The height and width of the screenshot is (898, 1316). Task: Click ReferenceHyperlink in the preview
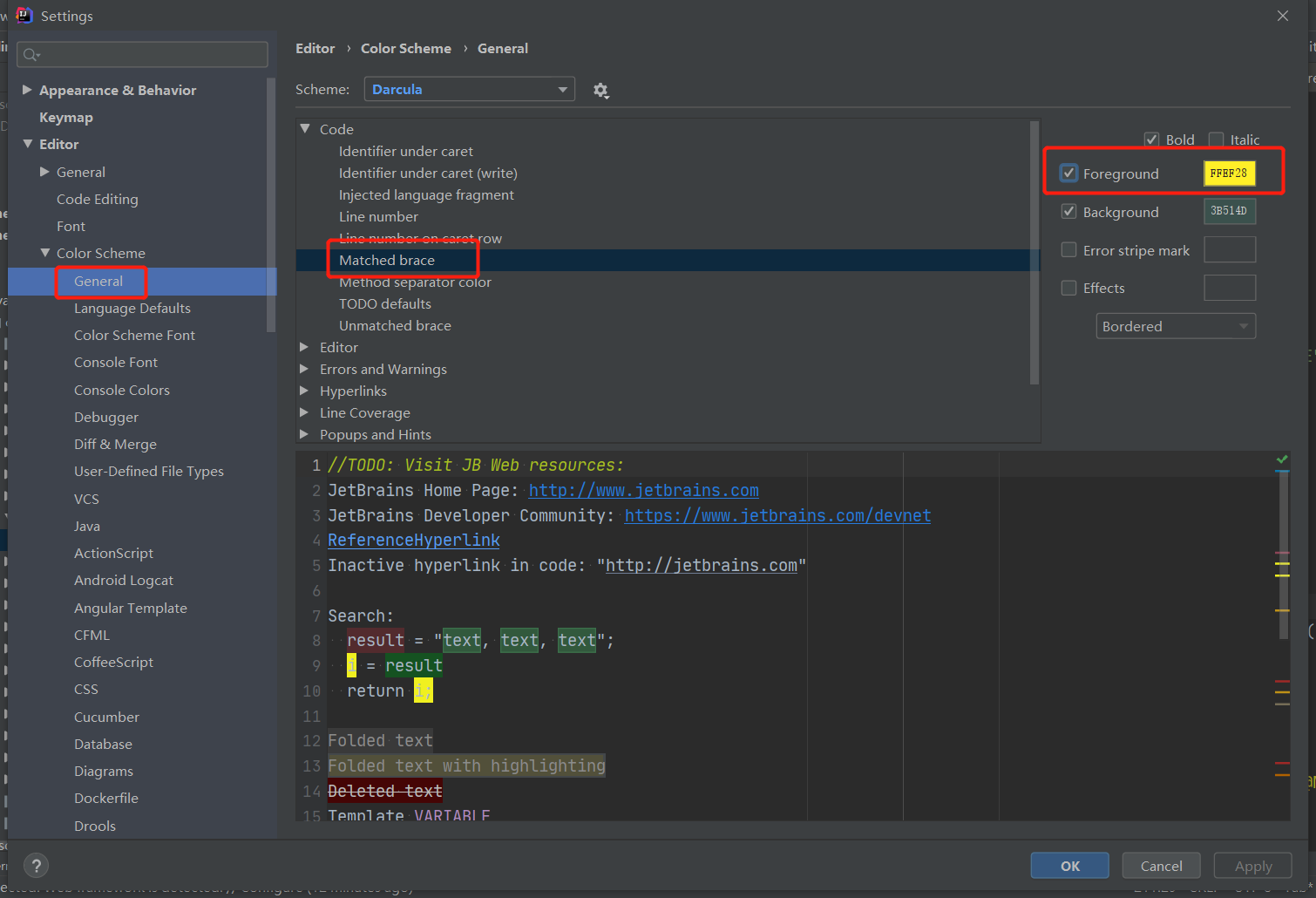(x=414, y=540)
